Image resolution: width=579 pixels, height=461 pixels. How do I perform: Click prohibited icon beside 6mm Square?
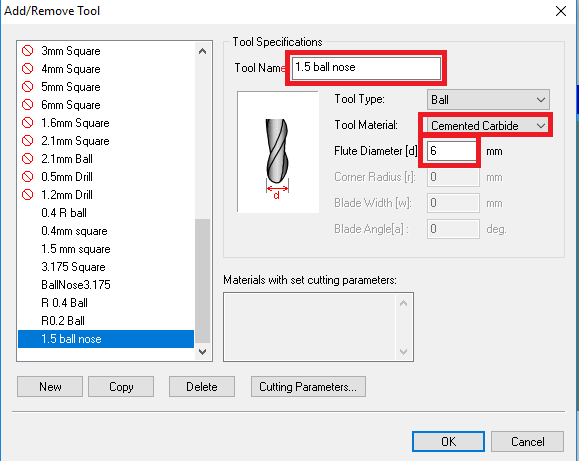pos(28,105)
